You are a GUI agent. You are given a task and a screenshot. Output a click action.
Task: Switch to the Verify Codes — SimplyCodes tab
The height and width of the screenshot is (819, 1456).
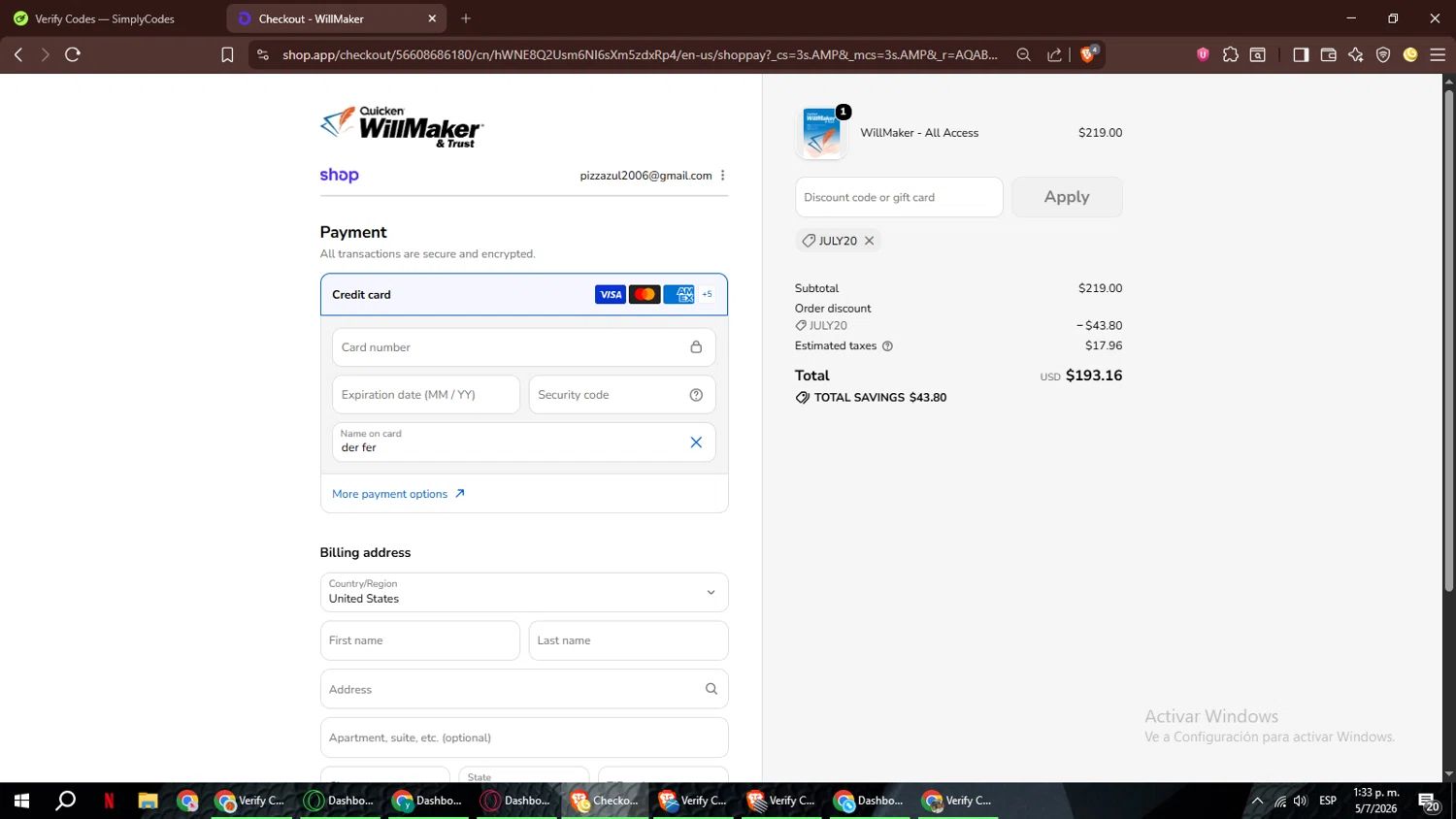pos(105,18)
